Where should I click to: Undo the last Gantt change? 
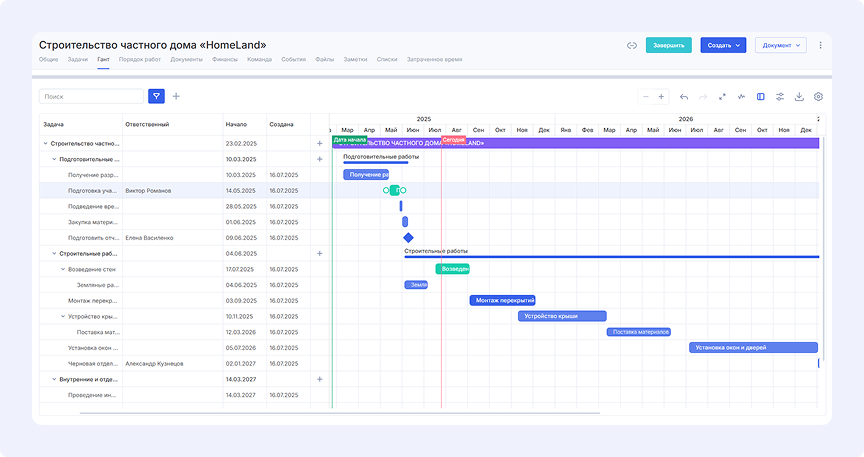pos(684,97)
